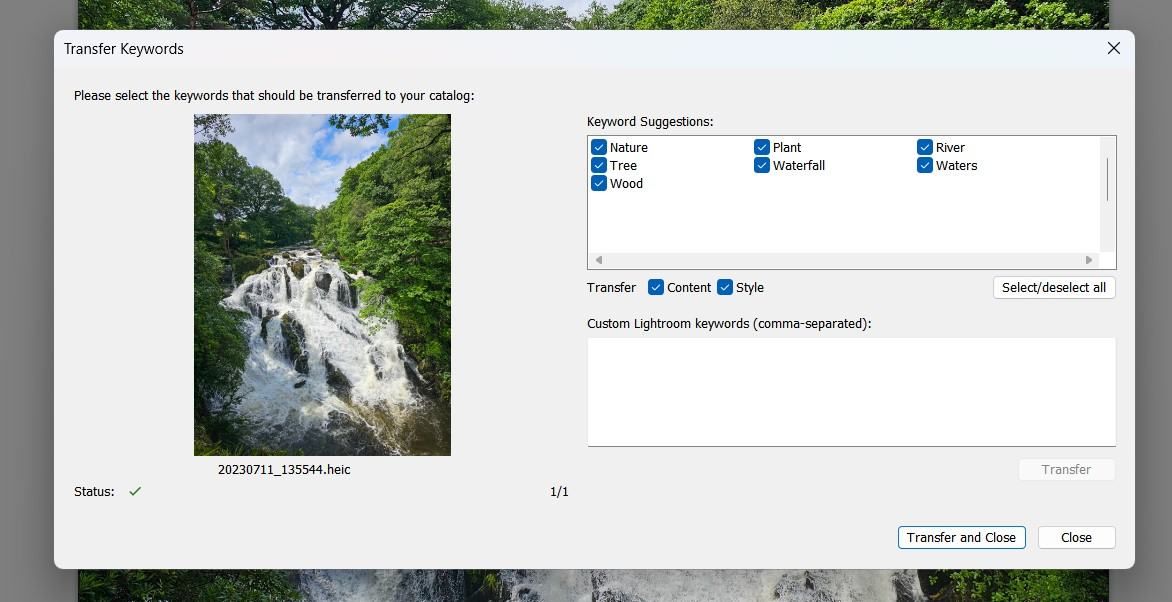1172x602 pixels.
Task: Click the vertical scrollbar in keyword suggestions
Action: [x=1107, y=180]
